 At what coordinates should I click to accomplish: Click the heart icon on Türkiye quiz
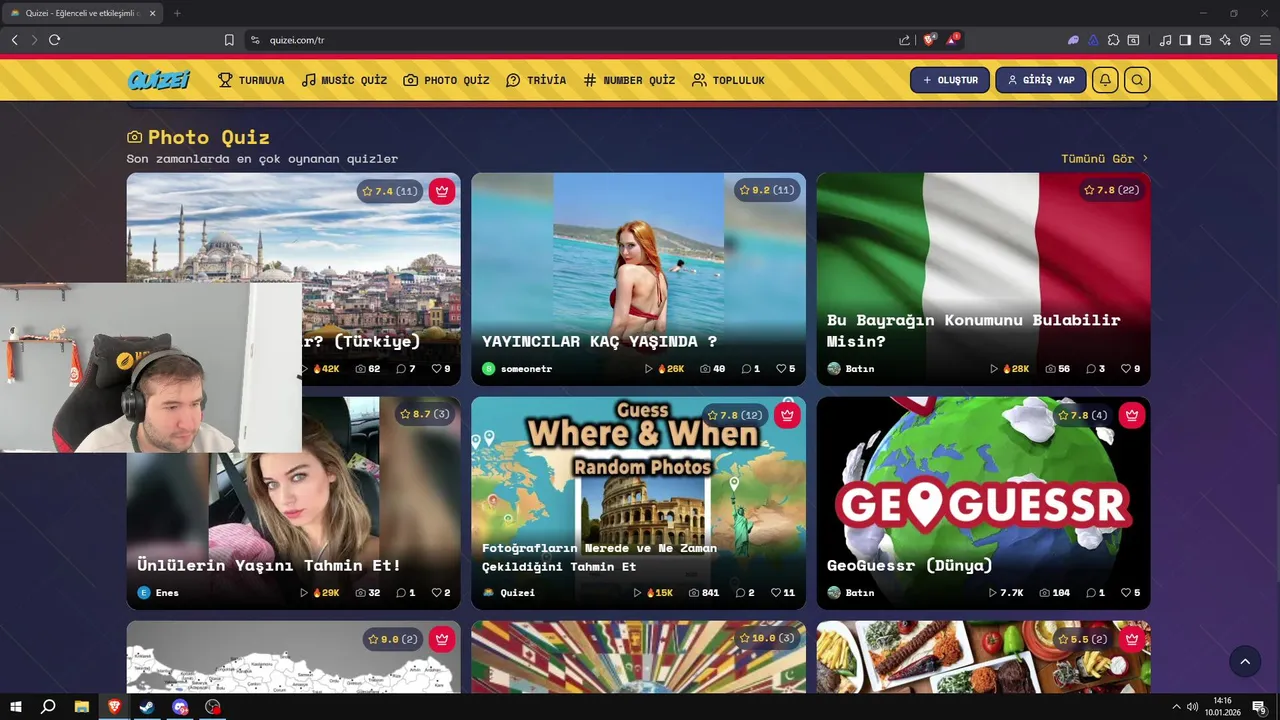click(436, 369)
